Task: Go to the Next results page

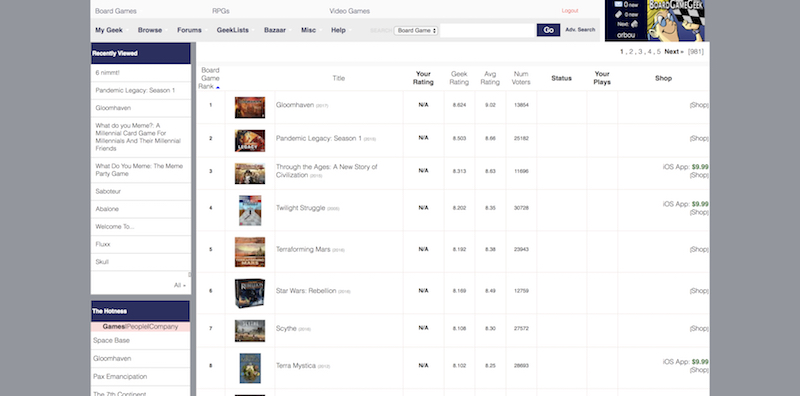Action: click(673, 52)
